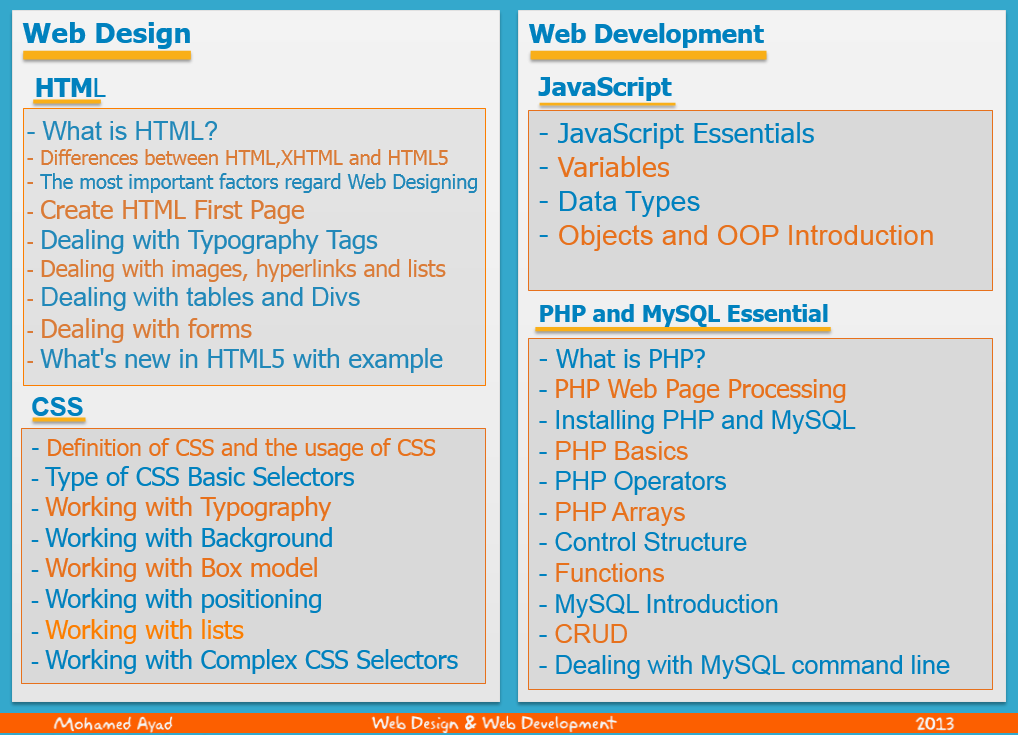Select the CSS section title

tap(56, 406)
